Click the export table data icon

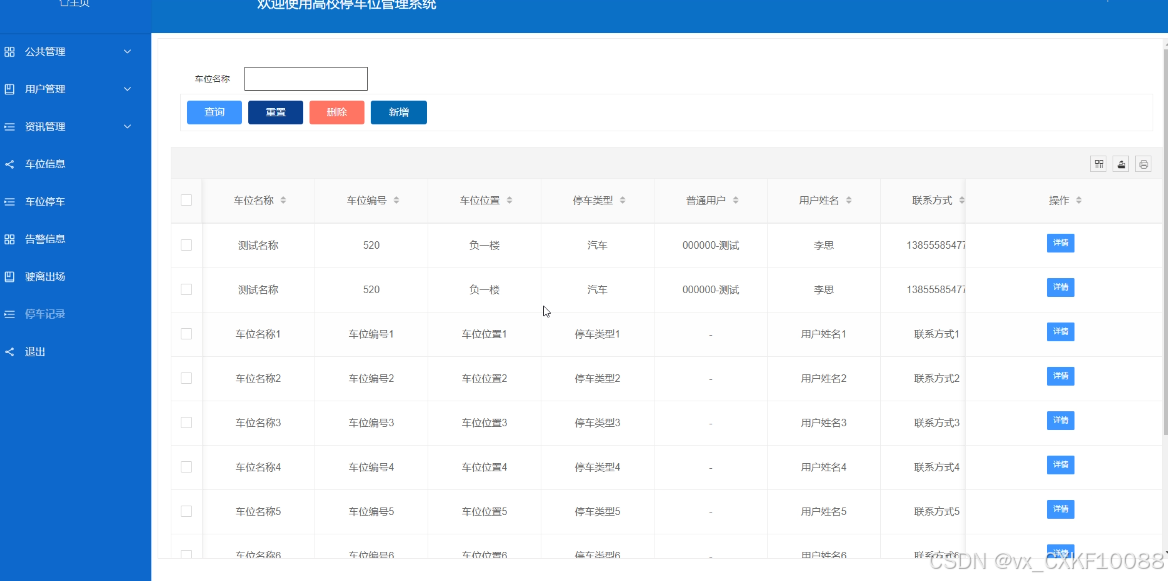(1121, 164)
